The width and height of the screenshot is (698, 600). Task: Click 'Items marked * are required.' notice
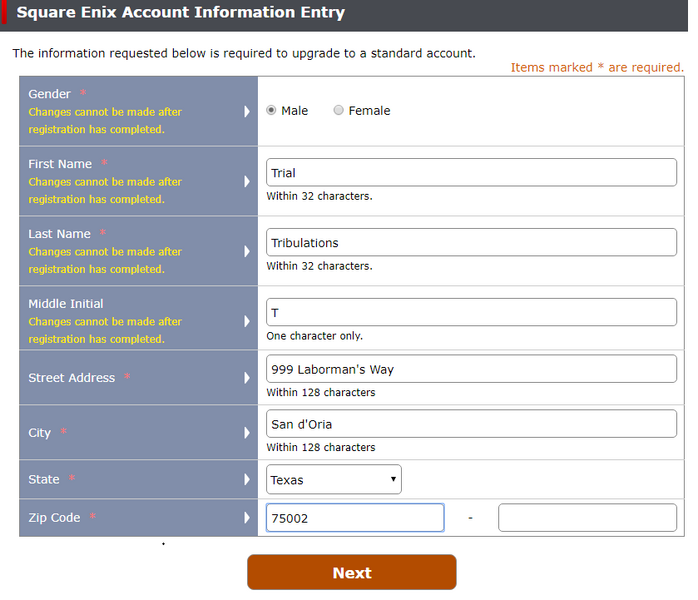coord(597,67)
